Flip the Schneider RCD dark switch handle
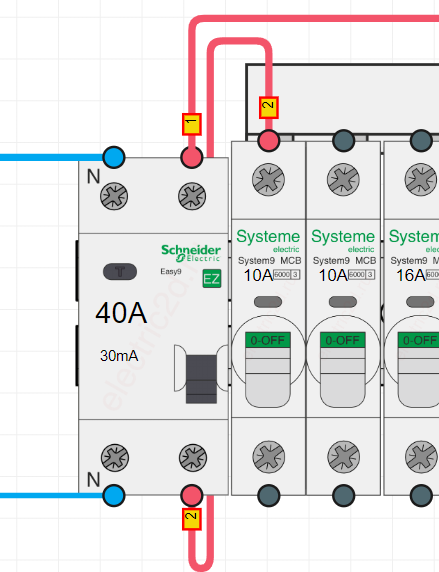The image size is (439, 572). [201, 379]
